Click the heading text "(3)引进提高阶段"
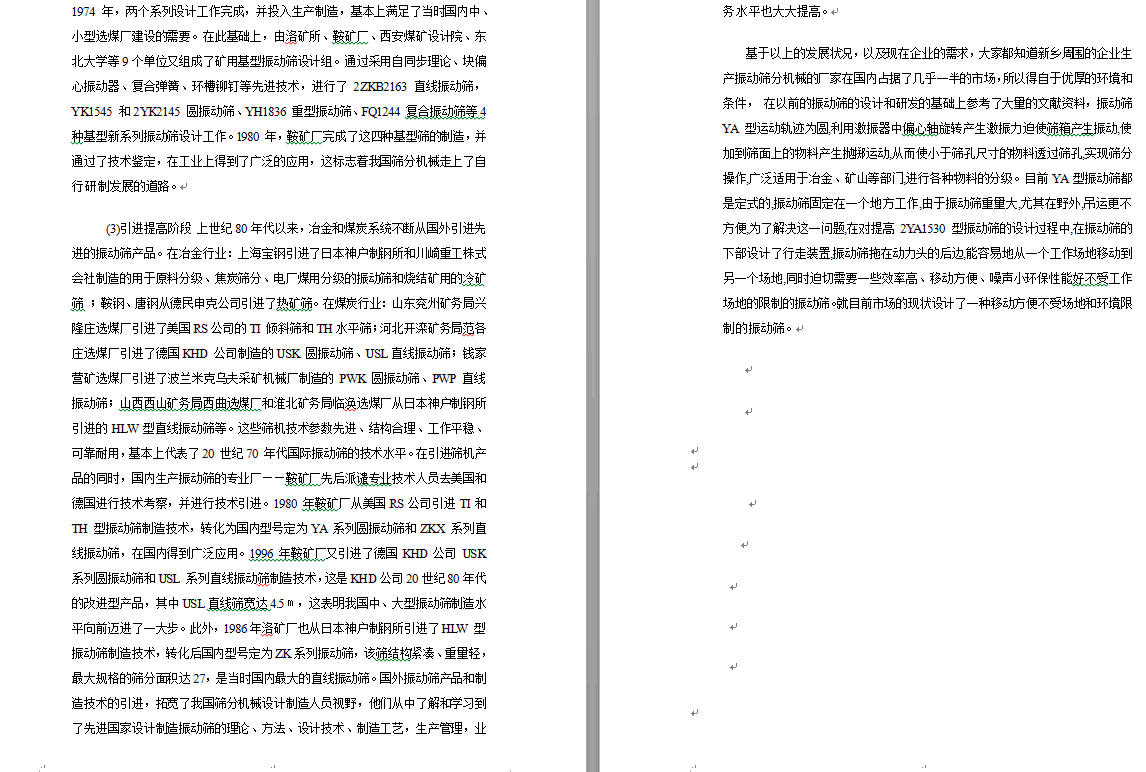This screenshot has height=772, width=1146. [x=149, y=229]
